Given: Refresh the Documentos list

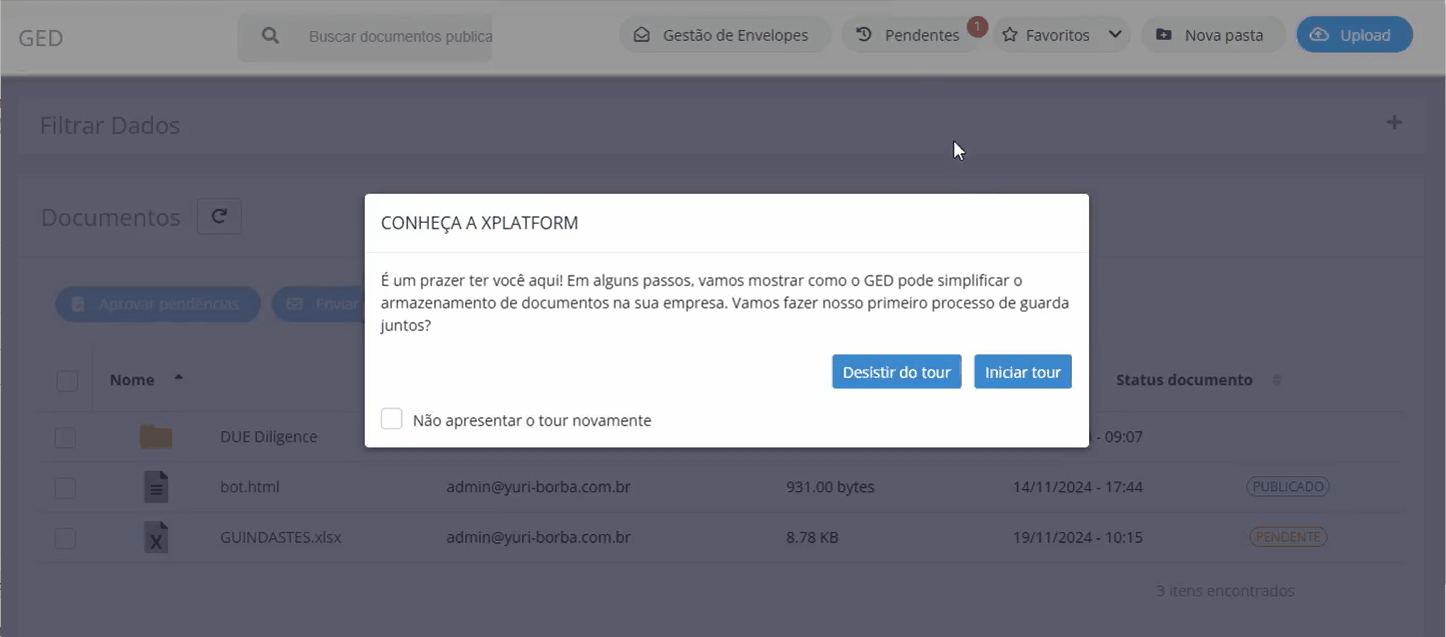Looking at the screenshot, I should pos(219,216).
